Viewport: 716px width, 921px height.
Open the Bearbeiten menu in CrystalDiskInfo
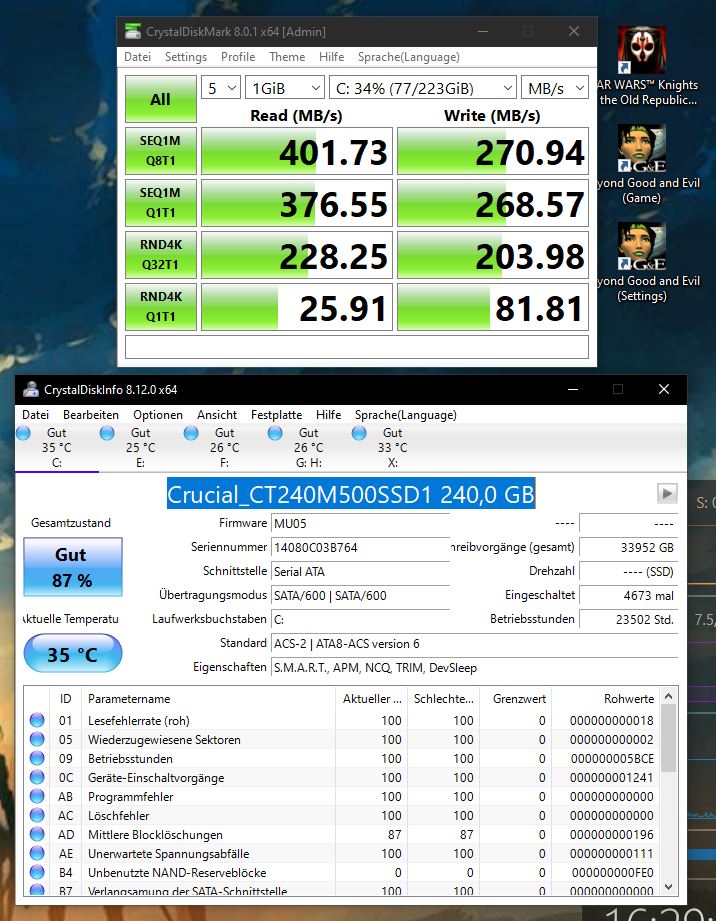[91, 415]
